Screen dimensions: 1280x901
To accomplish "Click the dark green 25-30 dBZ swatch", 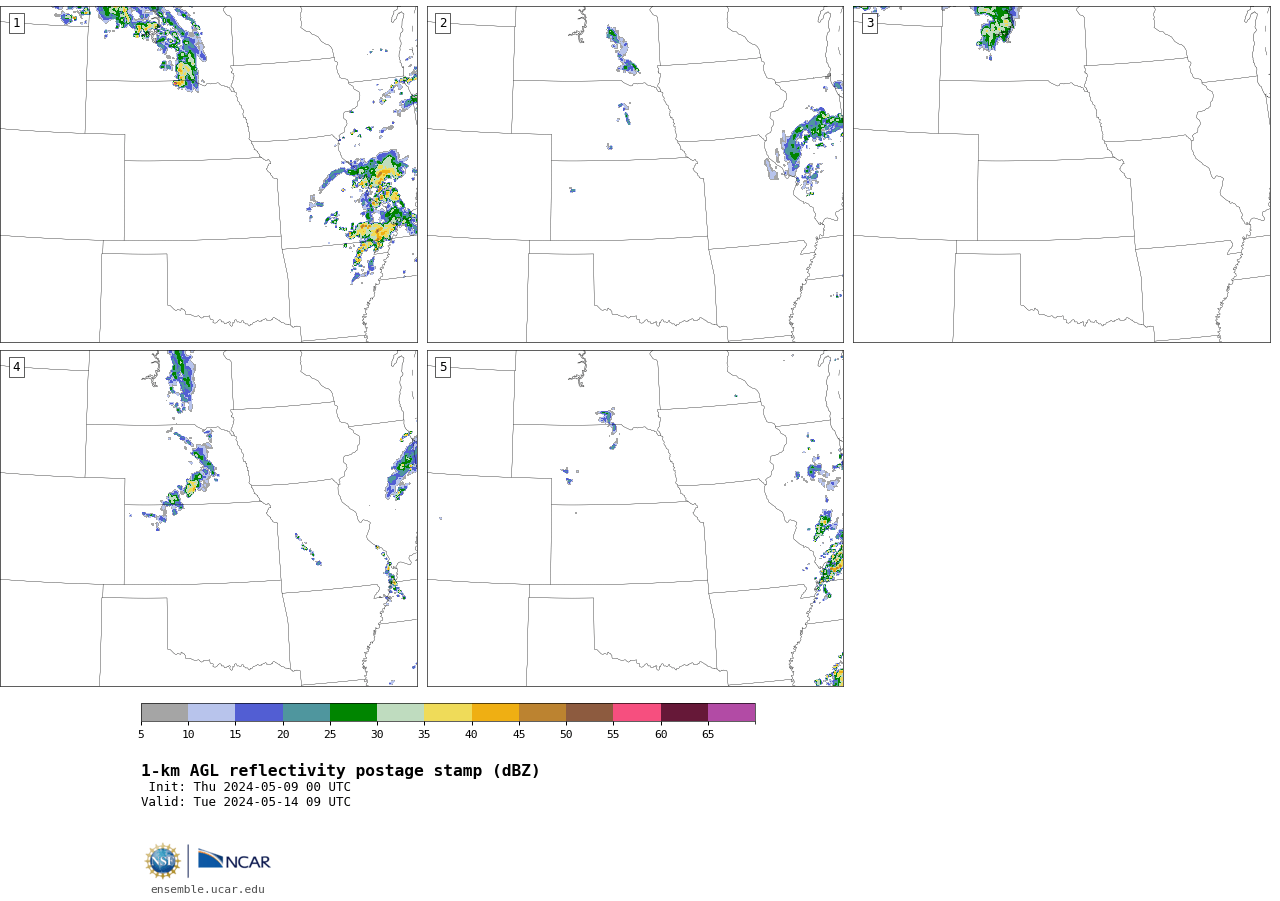I will [353, 712].
